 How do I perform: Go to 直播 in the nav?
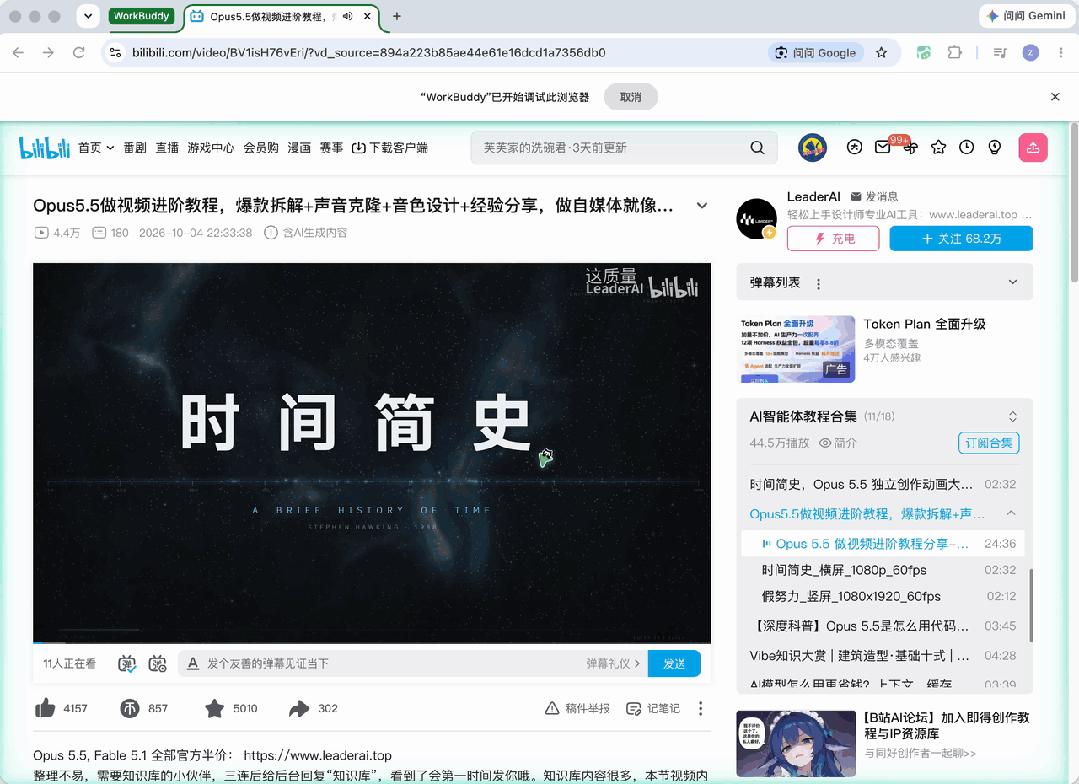(167, 147)
